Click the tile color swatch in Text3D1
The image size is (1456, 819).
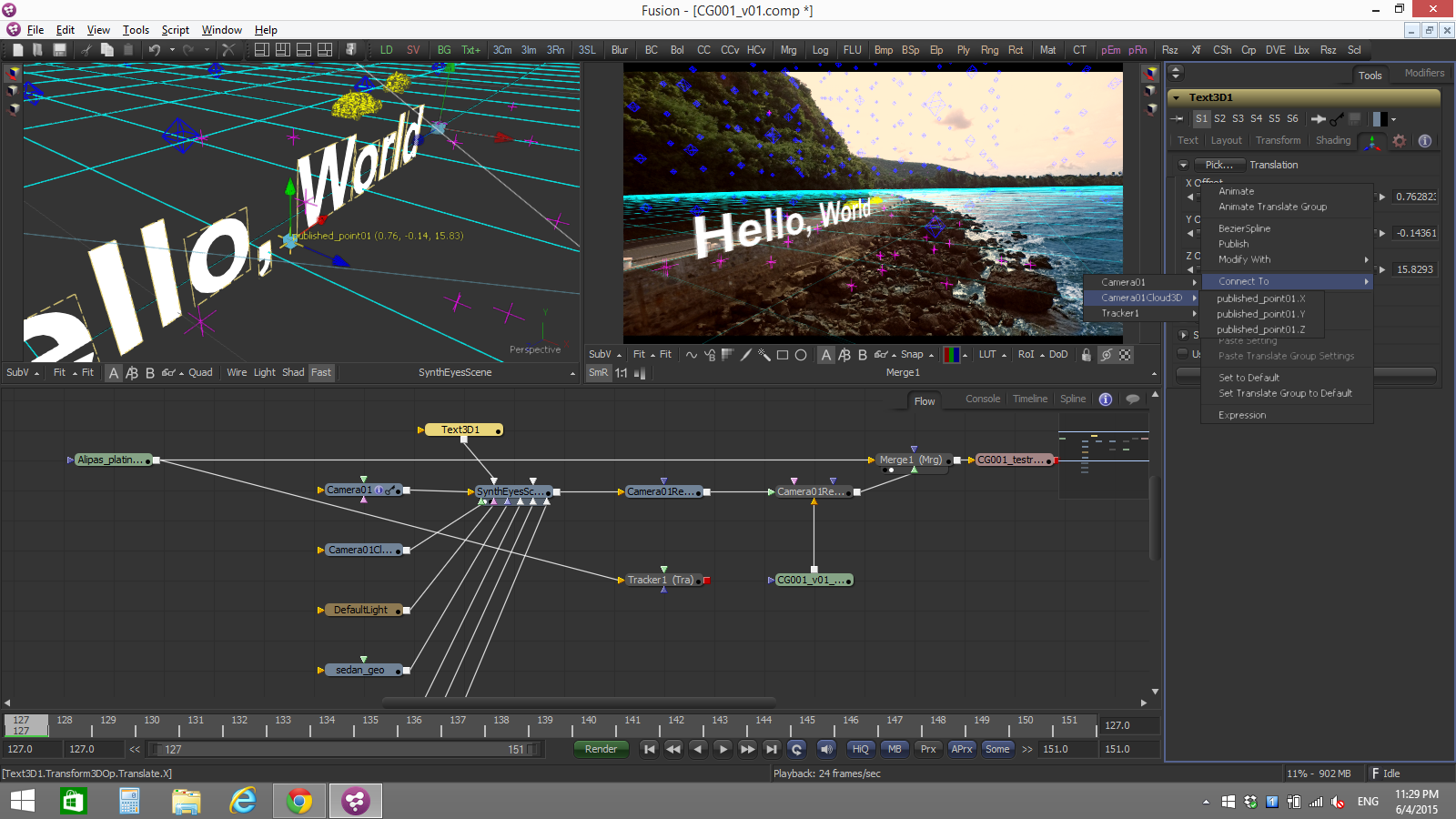point(1380,119)
